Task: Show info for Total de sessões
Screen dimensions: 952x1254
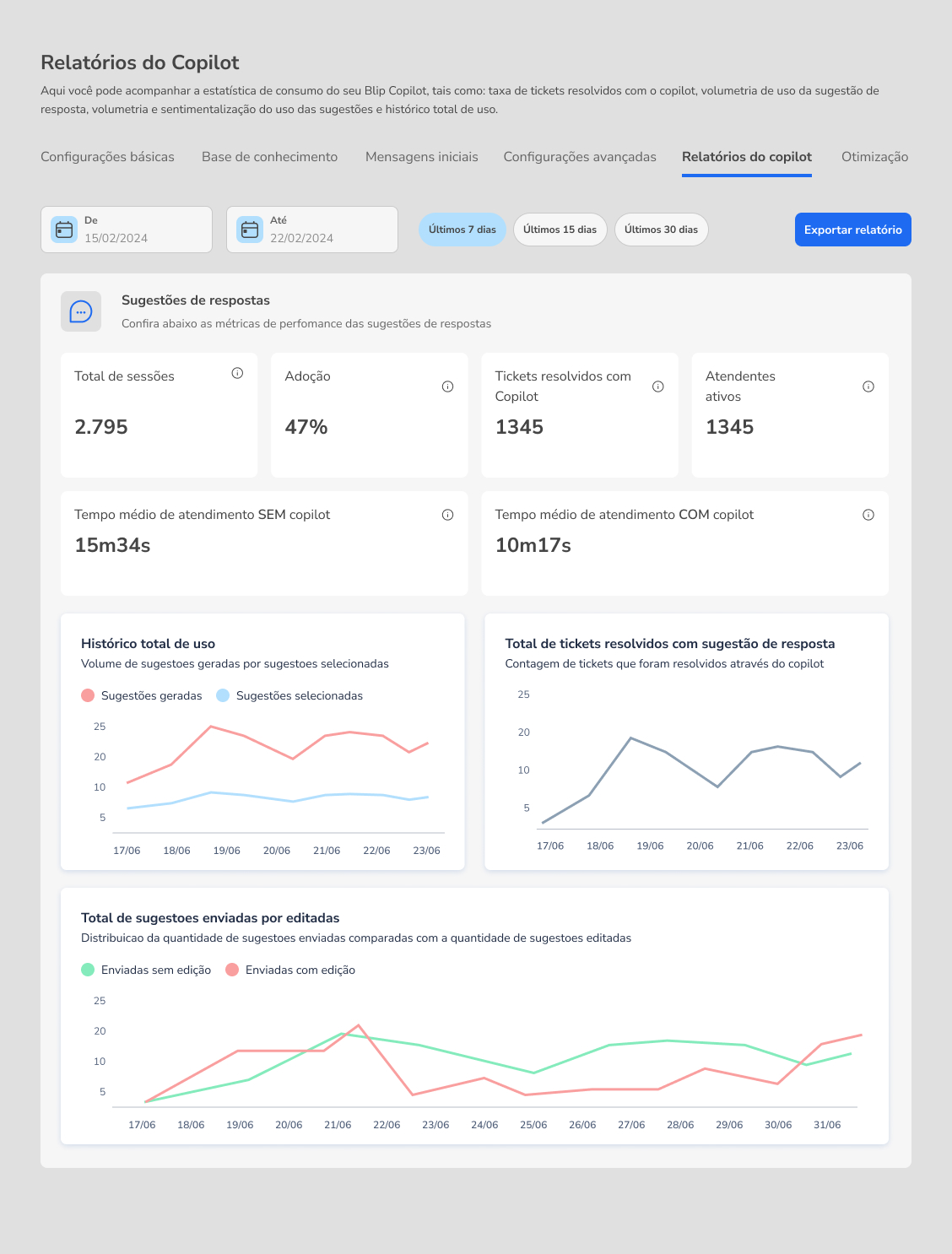Action: click(237, 373)
